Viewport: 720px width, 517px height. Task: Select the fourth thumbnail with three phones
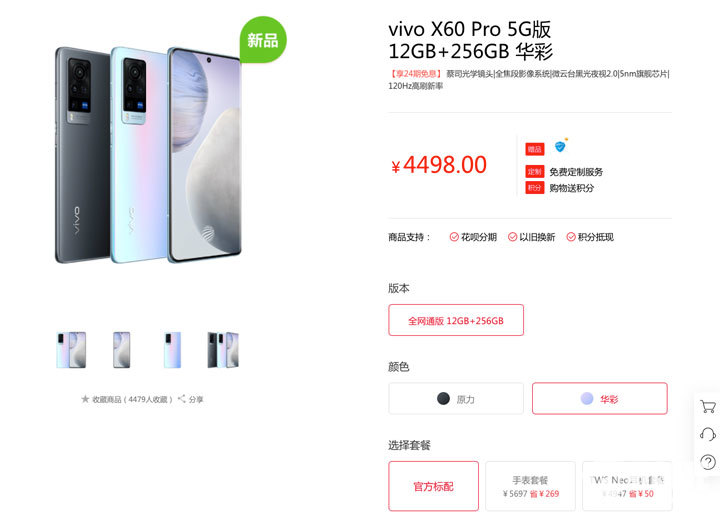tap(223, 350)
